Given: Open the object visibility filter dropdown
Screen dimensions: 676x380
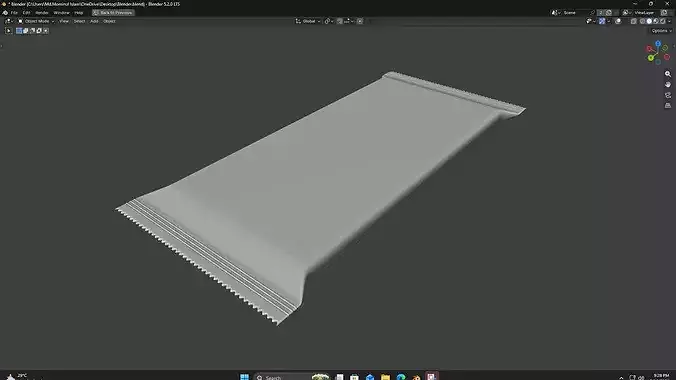Looking at the screenshot, I should click(x=590, y=21).
